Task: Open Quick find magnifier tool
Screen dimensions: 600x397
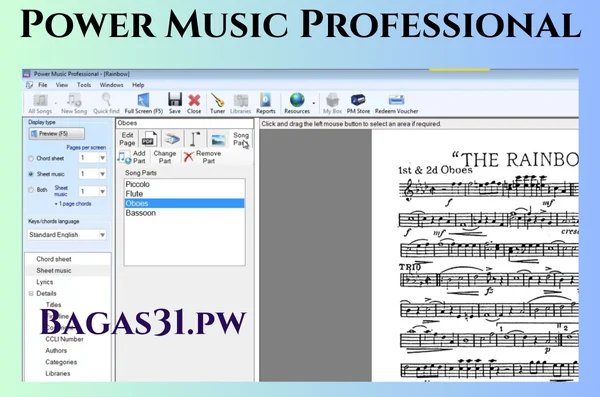Action: 106,104
